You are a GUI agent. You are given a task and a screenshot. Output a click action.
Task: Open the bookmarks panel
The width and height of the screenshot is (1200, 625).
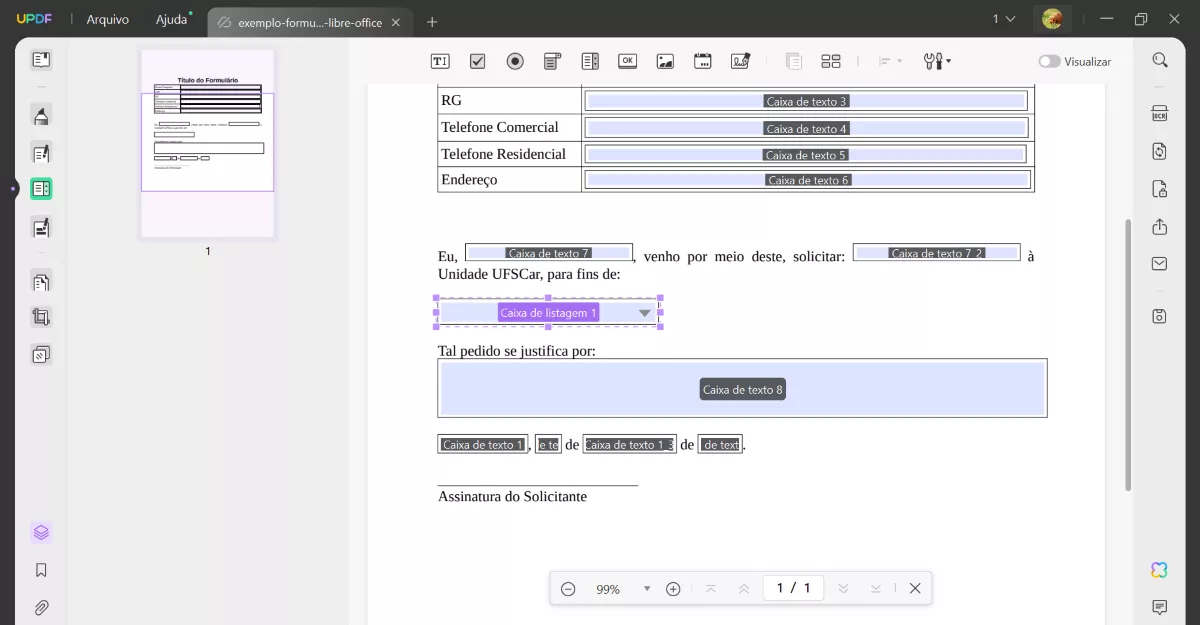41,569
